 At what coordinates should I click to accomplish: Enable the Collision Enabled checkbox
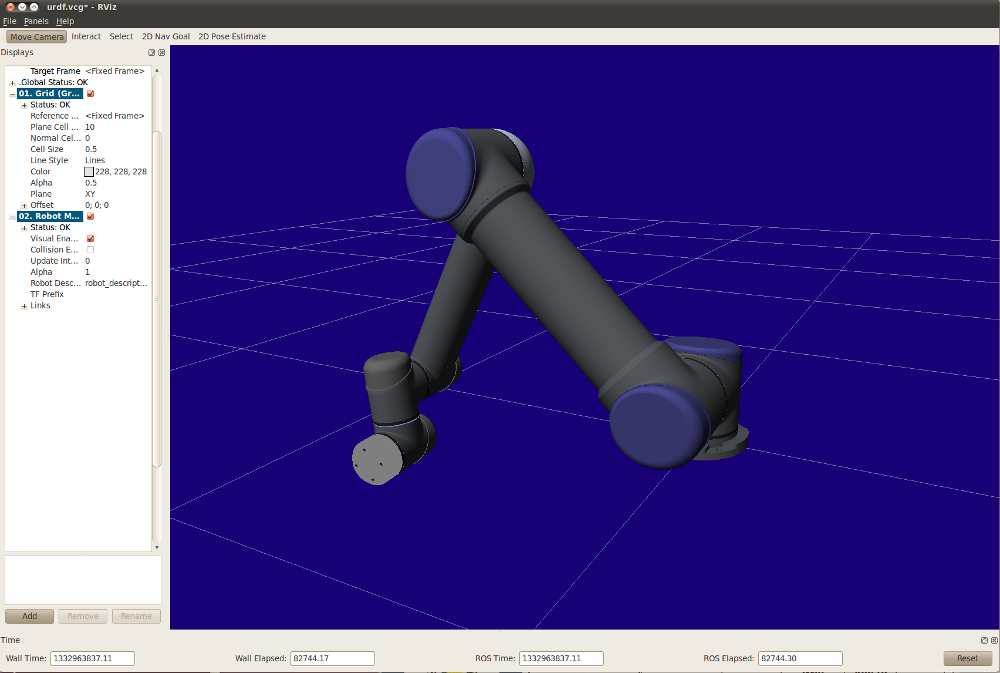click(x=91, y=250)
